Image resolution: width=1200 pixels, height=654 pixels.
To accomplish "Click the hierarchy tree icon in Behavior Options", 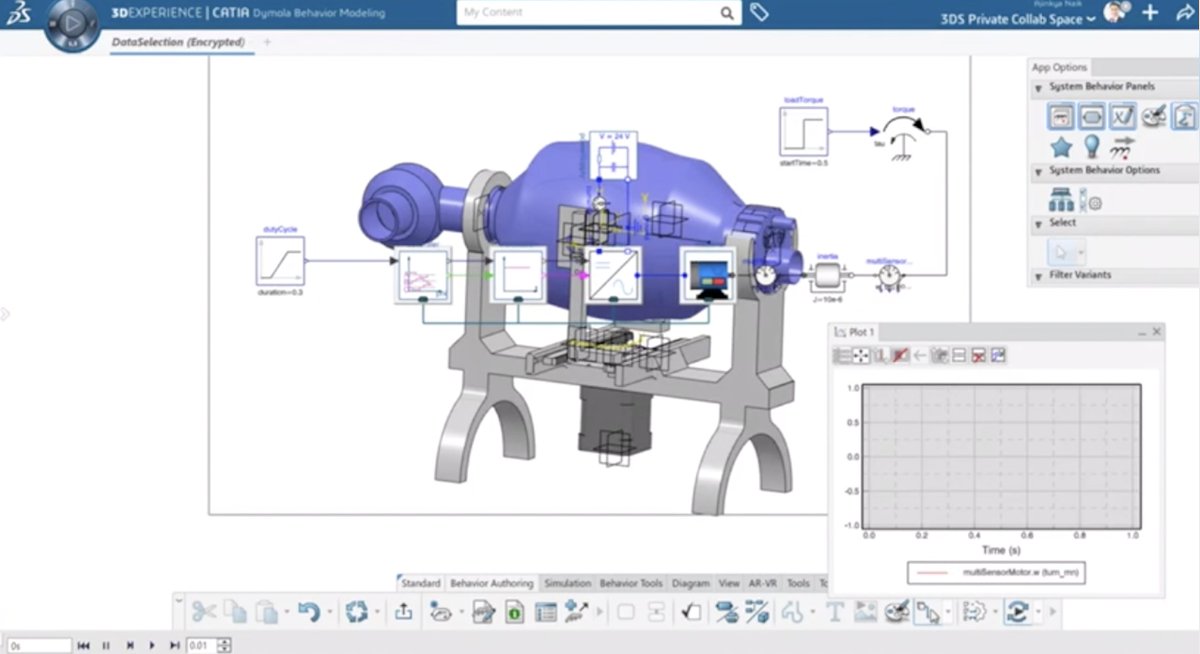I will coord(1061,200).
